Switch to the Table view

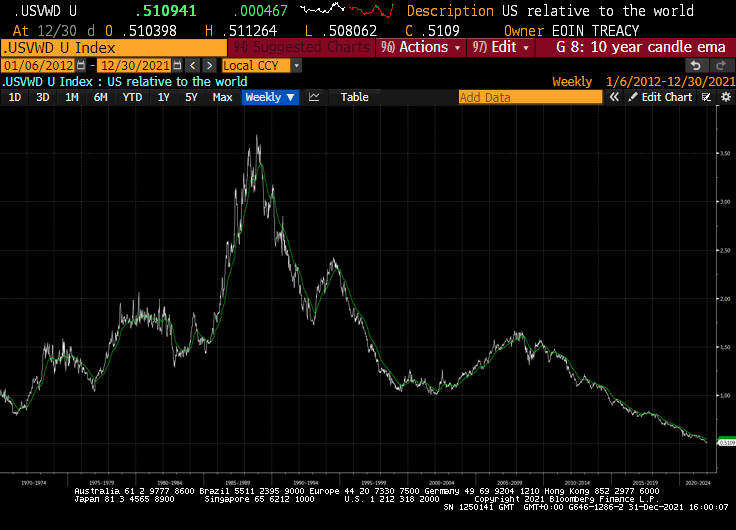click(x=354, y=97)
